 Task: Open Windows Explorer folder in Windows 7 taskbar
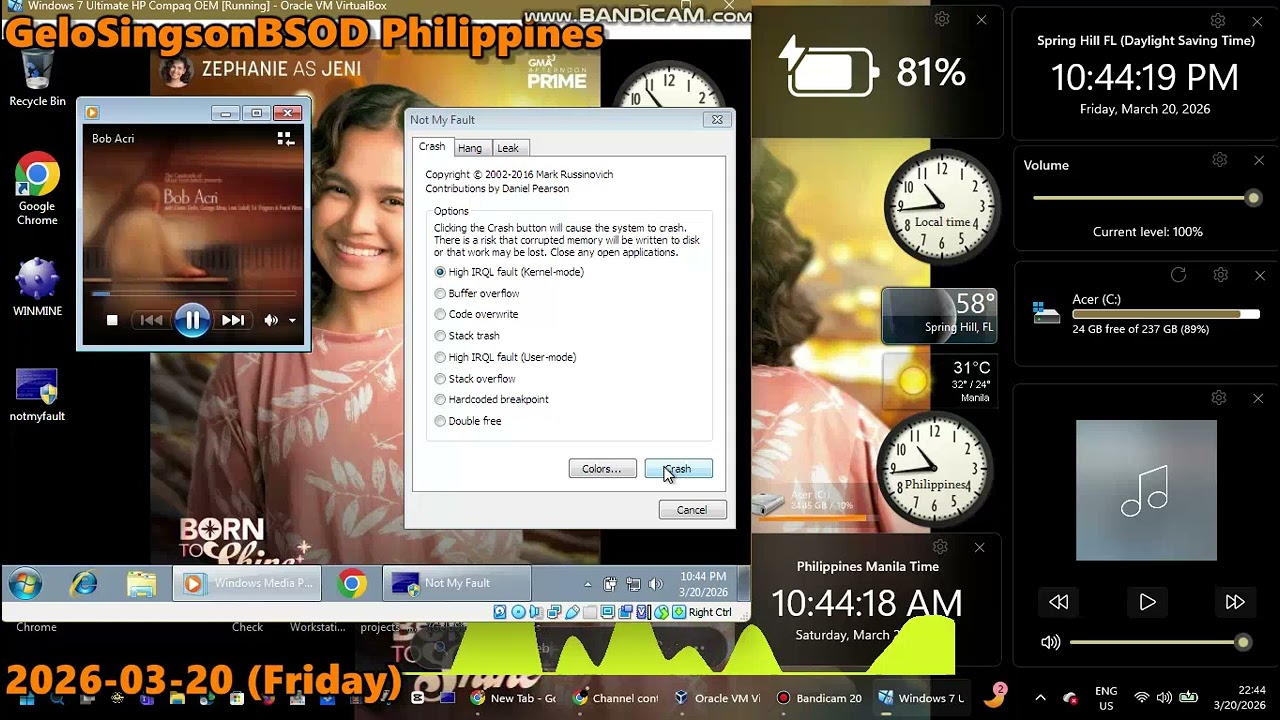click(x=142, y=583)
